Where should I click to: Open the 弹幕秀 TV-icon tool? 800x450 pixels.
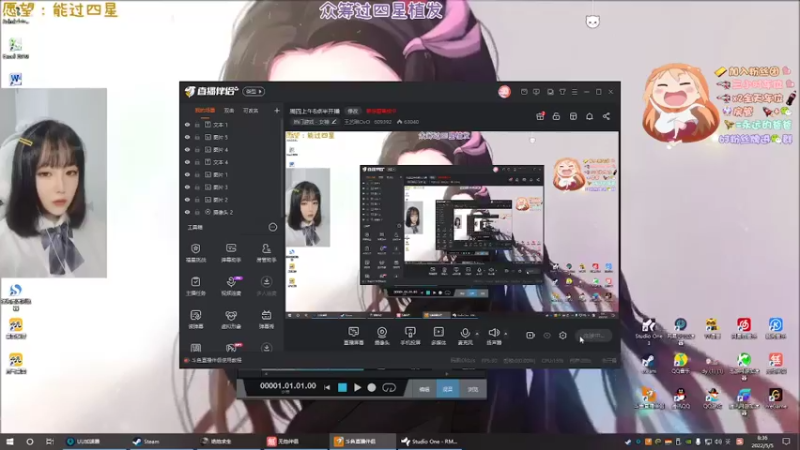(266, 319)
